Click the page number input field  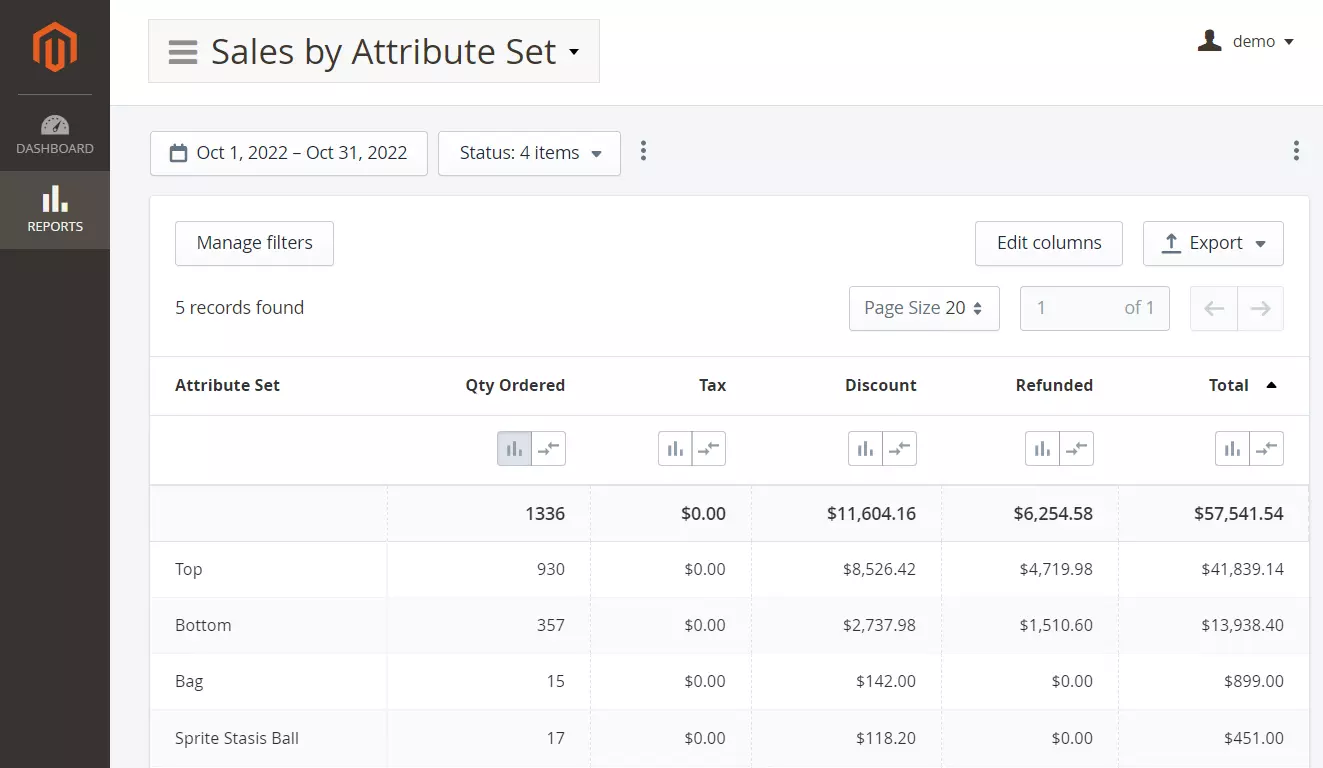pyautogui.click(x=1070, y=309)
